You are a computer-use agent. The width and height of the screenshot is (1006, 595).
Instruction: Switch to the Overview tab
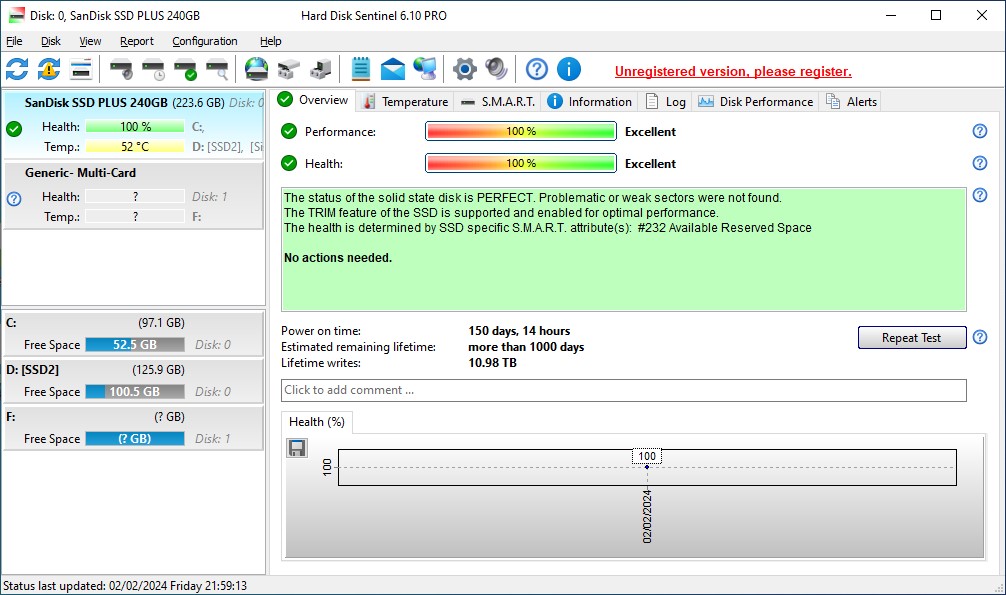313,100
